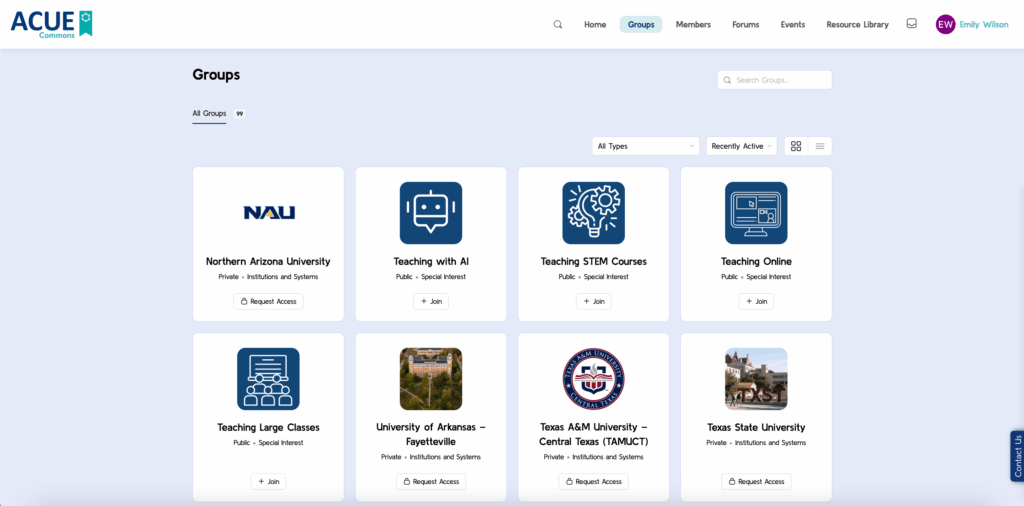
Task: Open the Texas State University title link
Action: (x=756, y=428)
